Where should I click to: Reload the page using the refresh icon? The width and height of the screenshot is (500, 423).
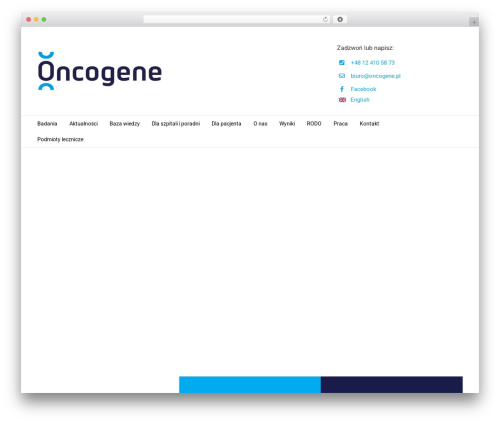(325, 19)
